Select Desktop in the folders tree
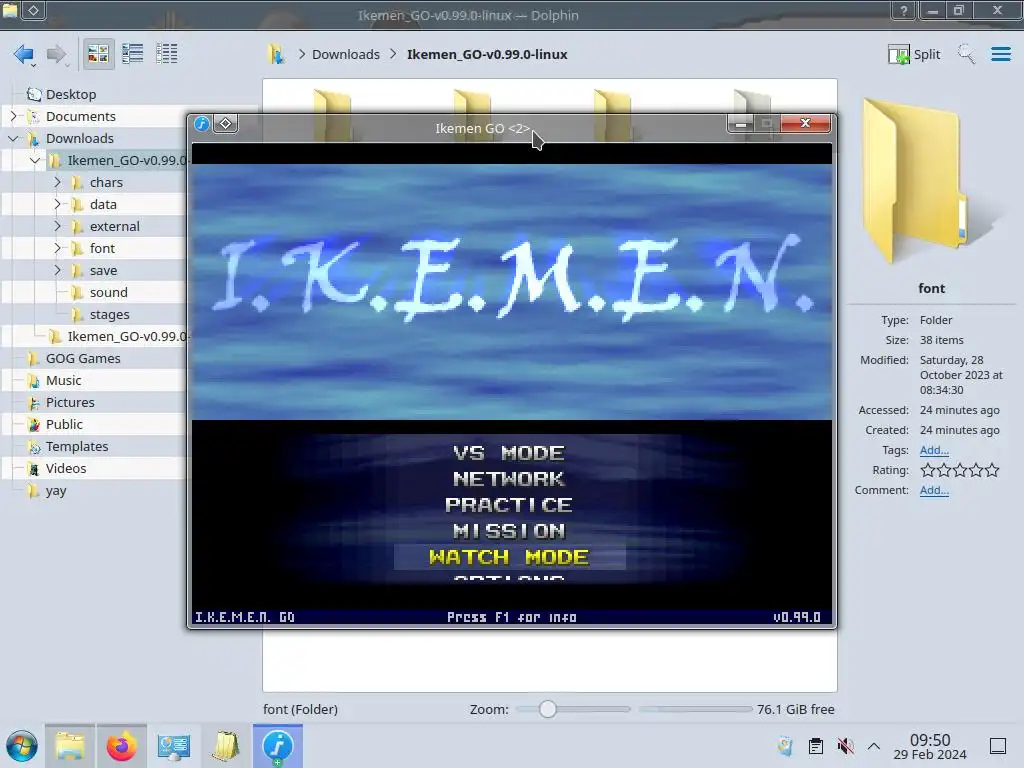1024x768 pixels. click(x=71, y=94)
